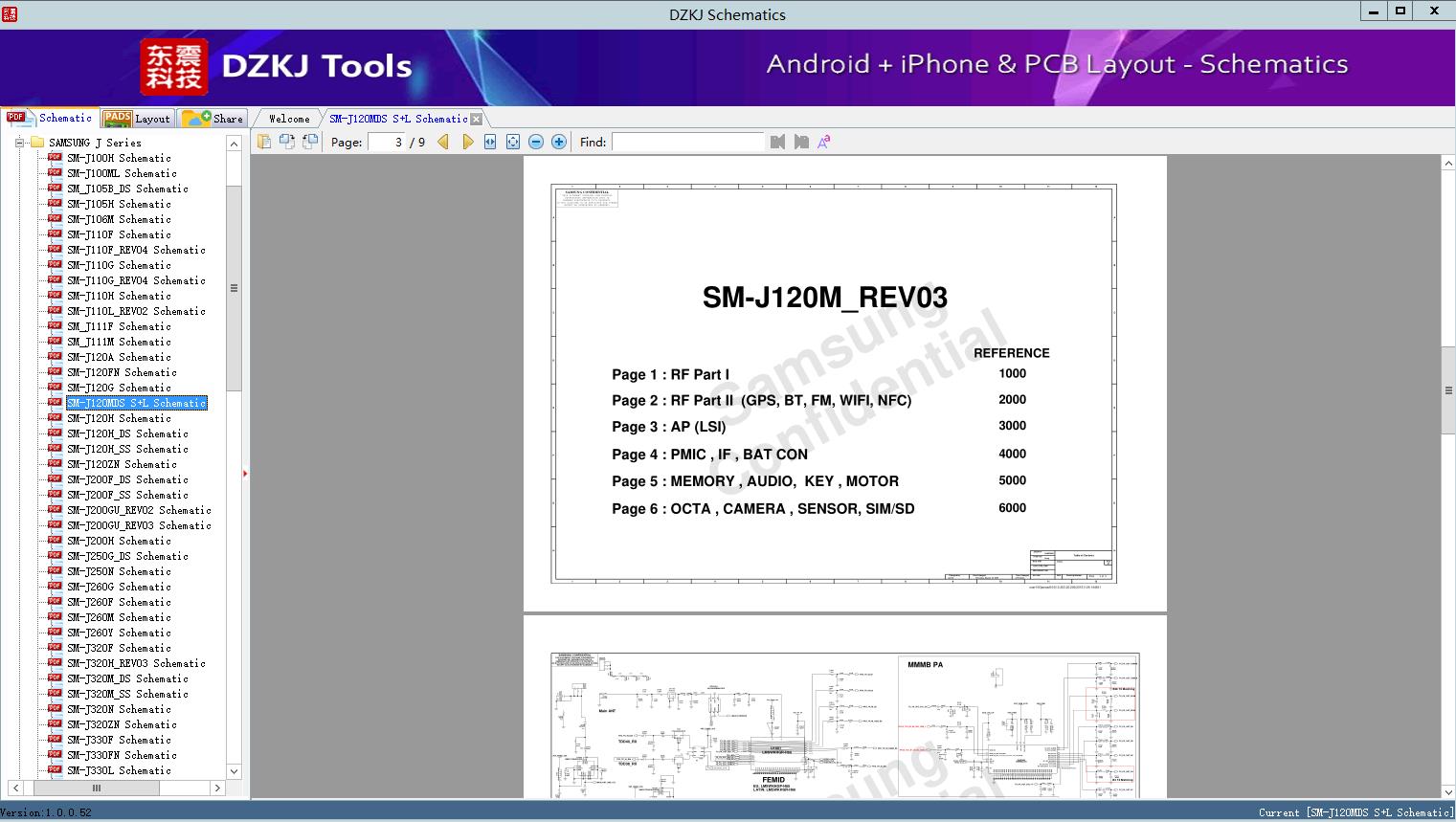Open SM-J120A Schematic
This screenshot has height=822, width=1456.
pyautogui.click(x=119, y=357)
